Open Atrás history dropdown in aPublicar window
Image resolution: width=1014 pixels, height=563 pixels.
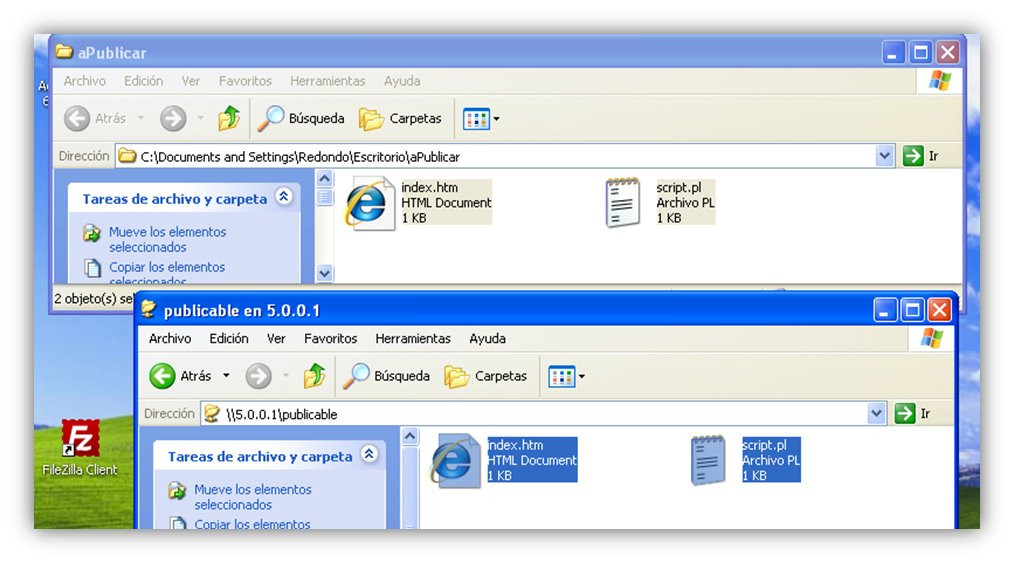[x=141, y=118]
